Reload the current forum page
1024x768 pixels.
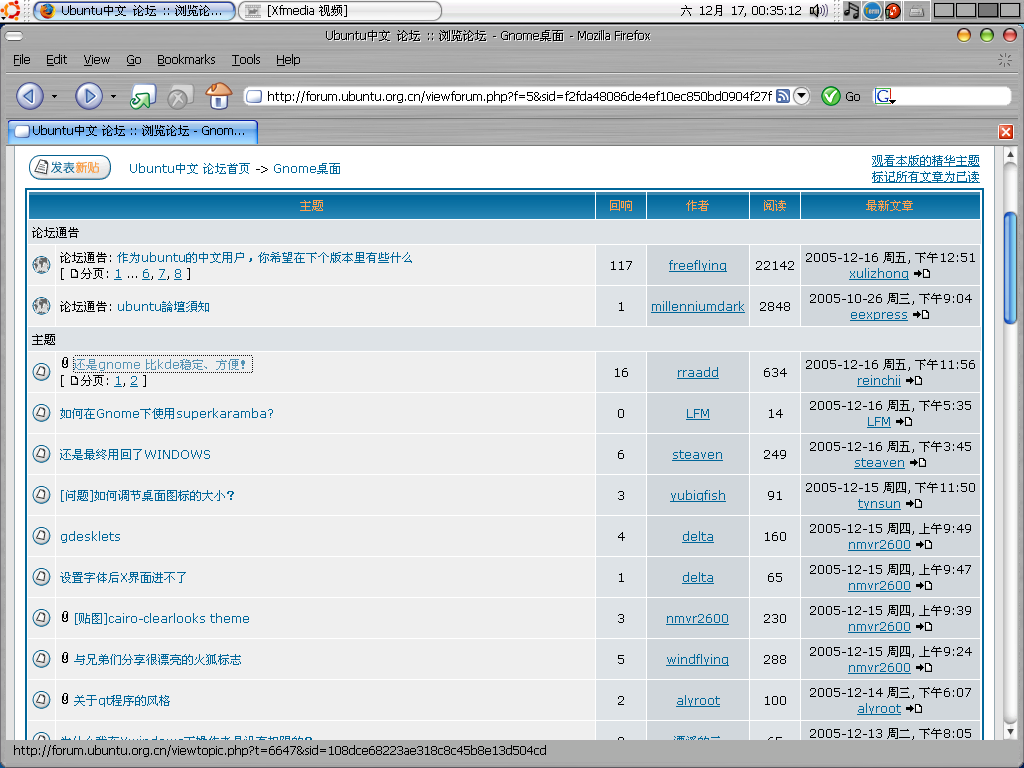click(x=142, y=97)
